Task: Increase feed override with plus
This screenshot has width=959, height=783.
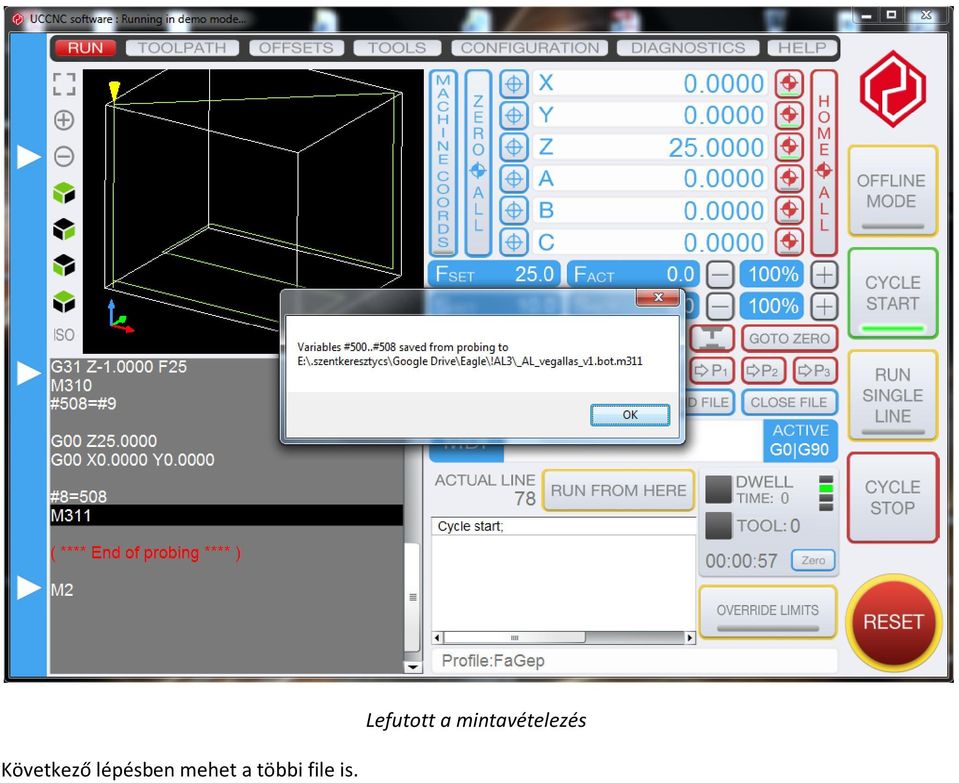Action: pyautogui.click(x=824, y=275)
